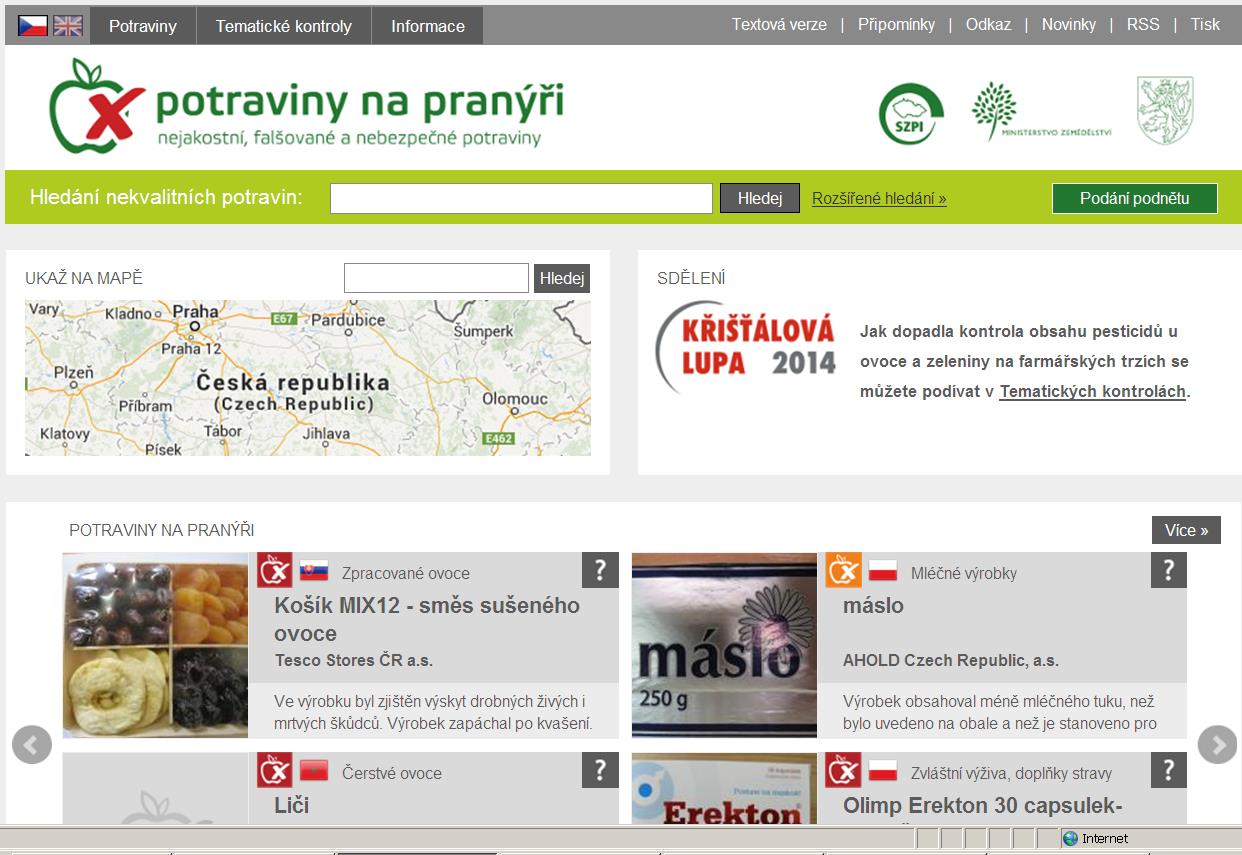Image resolution: width=1242 pixels, height=855 pixels.
Task: Click Čerstvé ovoce category label
Action: [392, 773]
